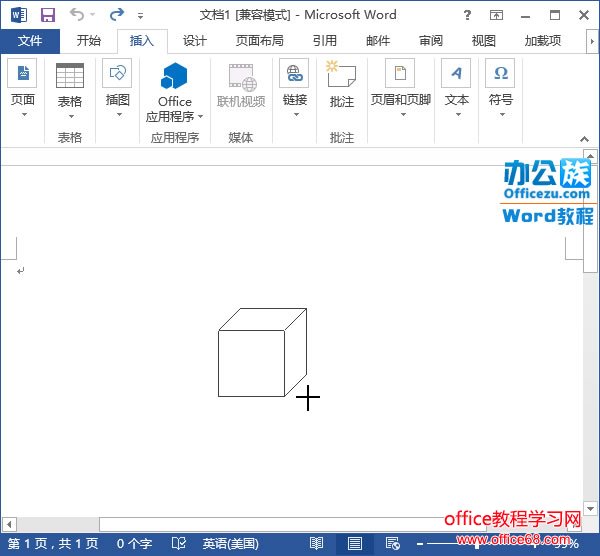Switch to the 页面布局 Page Layout tab
This screenshot has width=600, height=556.
click(x=259, y=41)
